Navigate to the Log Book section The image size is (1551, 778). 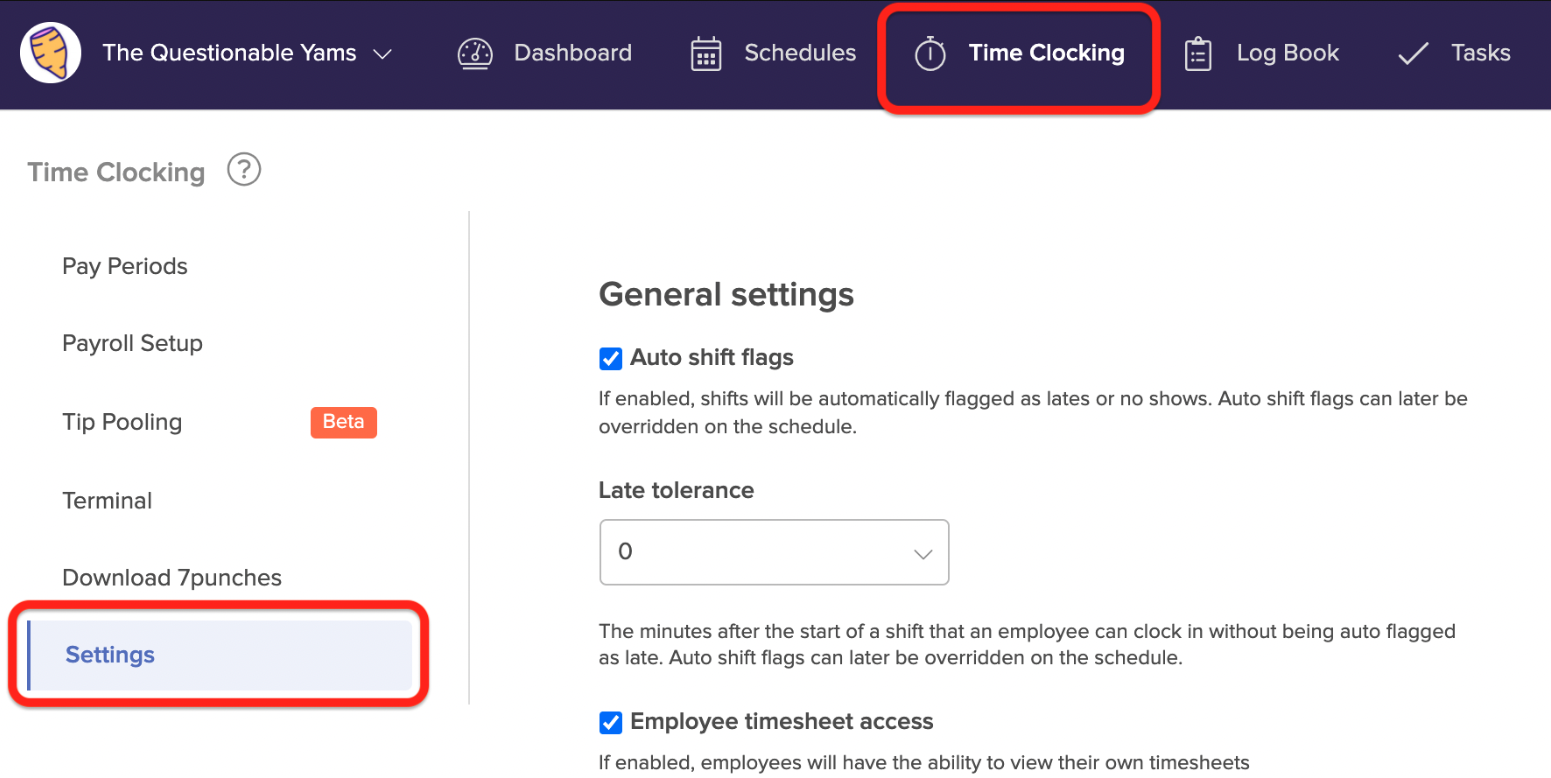pyautogui.click(x=1287, y=53)
